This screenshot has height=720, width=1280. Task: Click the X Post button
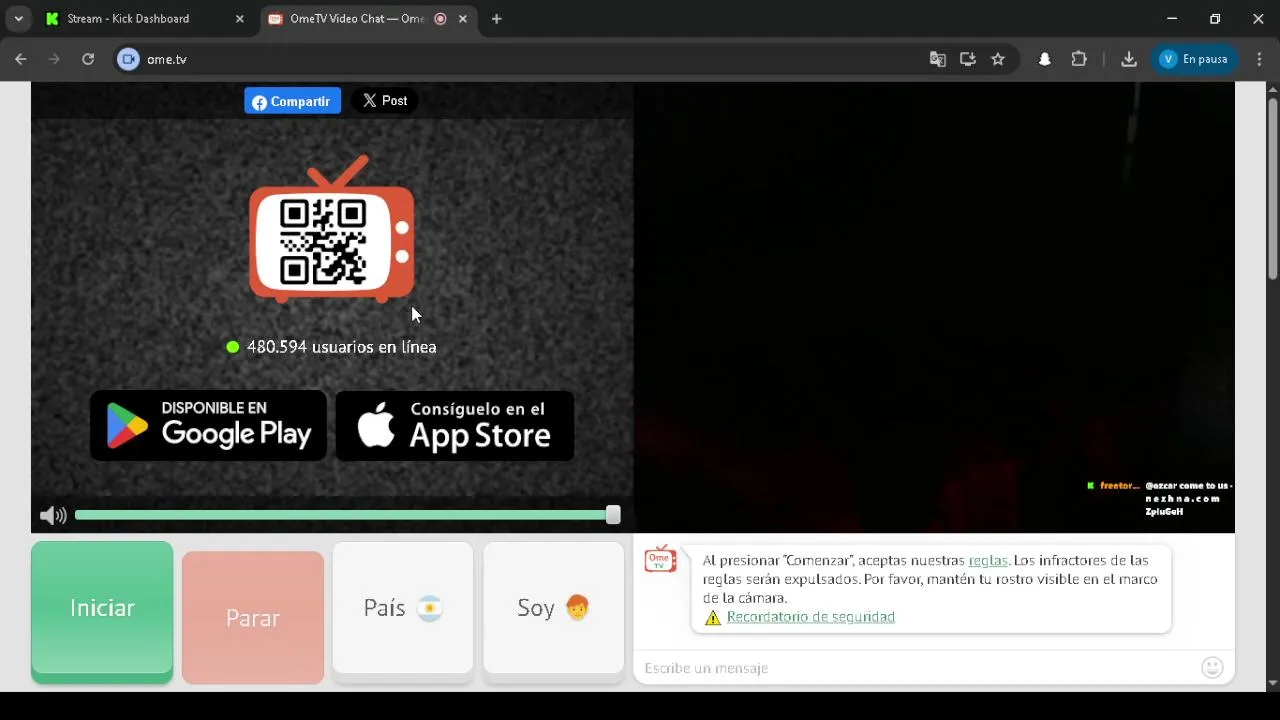click(x=385, y=101)
